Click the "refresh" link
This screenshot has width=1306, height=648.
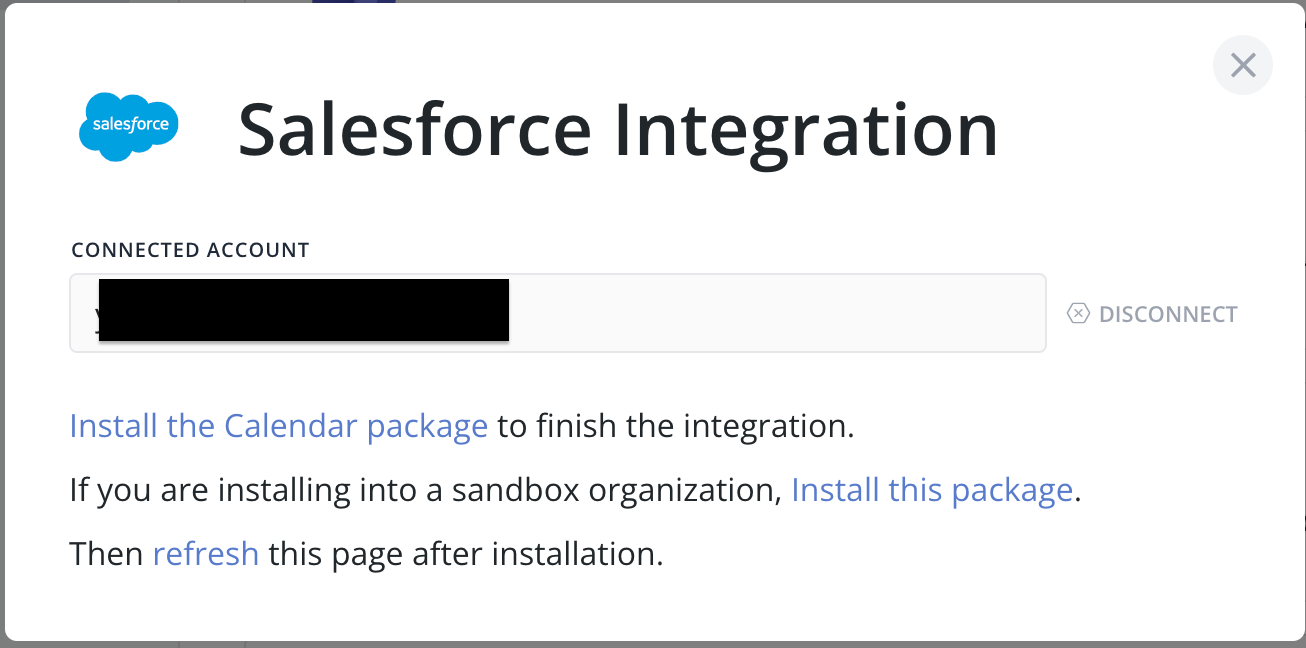click(205, 553)
